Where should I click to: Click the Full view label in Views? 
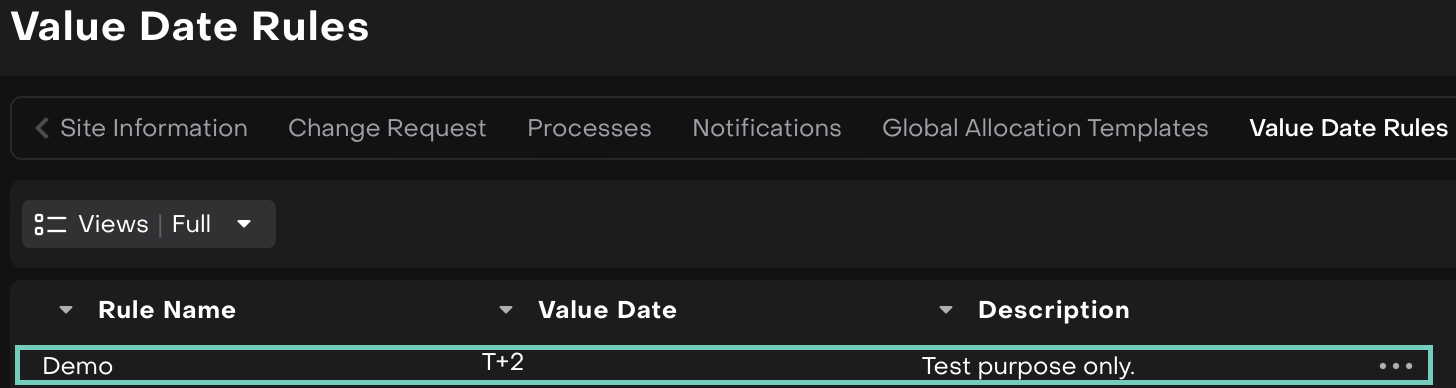(191, 224)
